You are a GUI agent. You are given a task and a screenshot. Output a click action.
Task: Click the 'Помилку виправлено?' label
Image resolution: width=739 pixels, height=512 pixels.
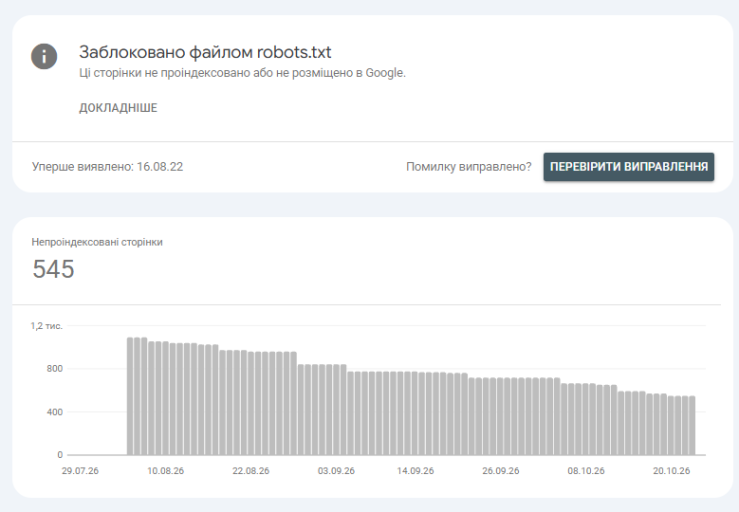point(468,167)
